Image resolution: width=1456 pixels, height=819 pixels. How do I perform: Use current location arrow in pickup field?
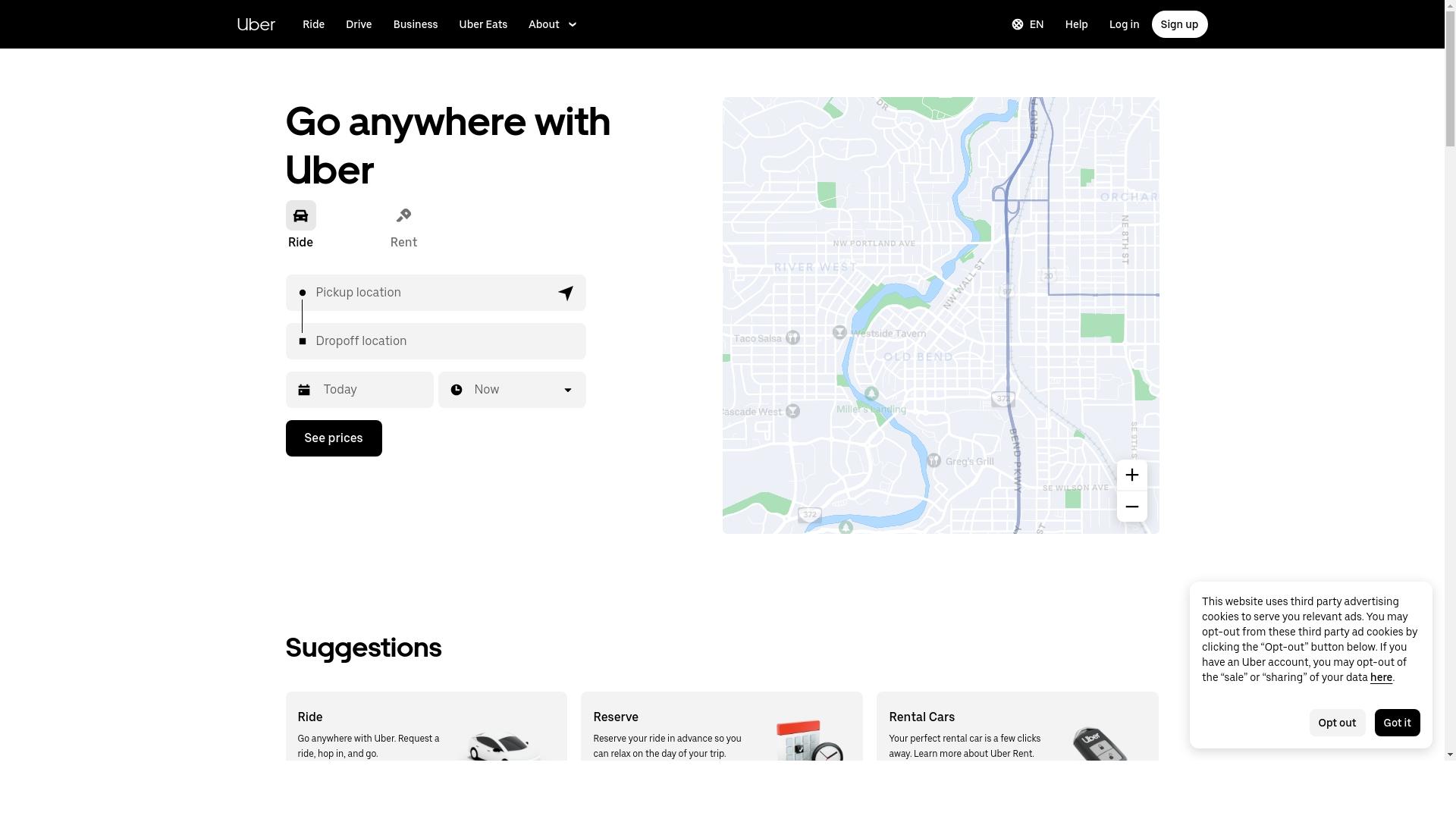[566, 293]
